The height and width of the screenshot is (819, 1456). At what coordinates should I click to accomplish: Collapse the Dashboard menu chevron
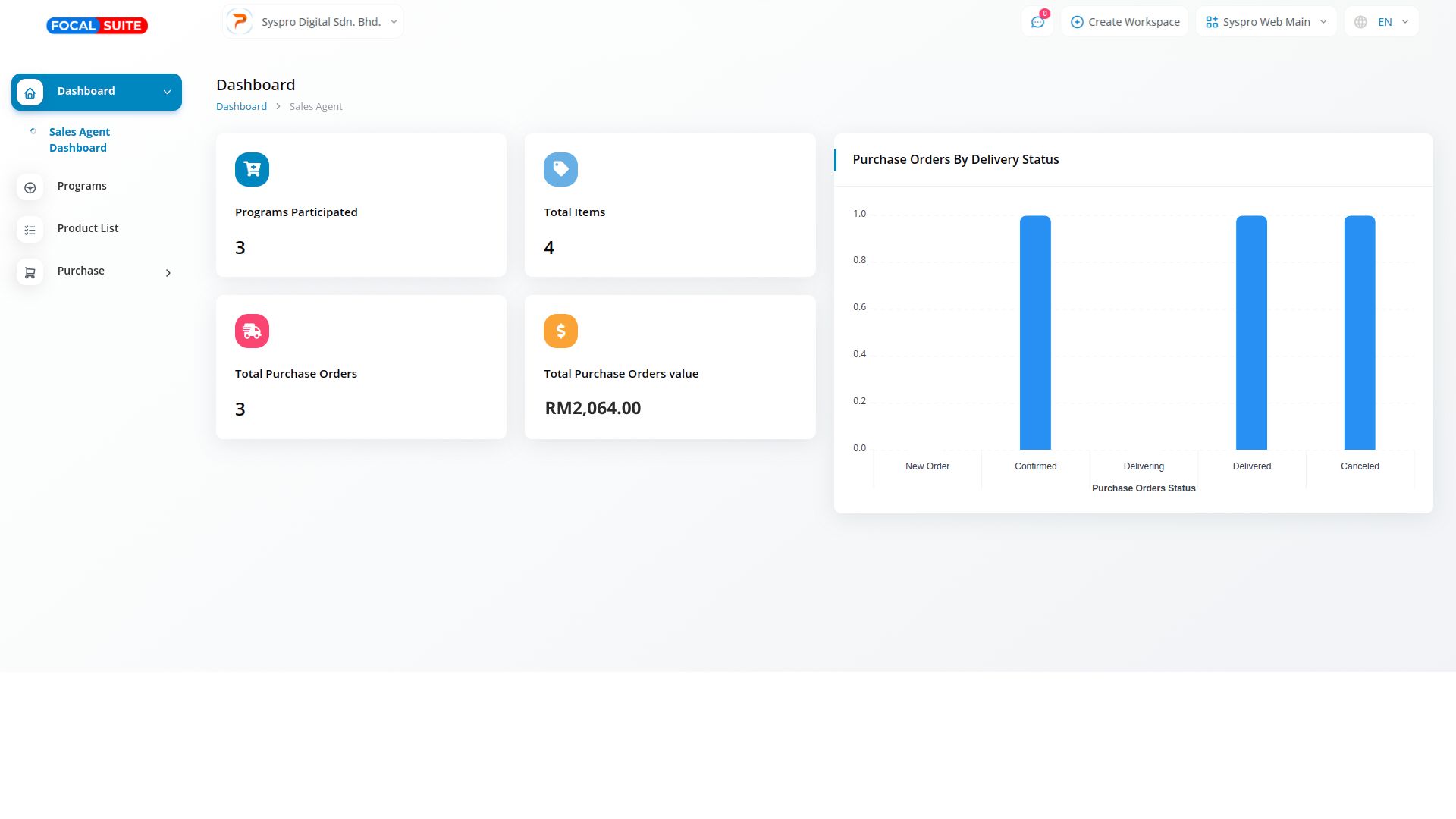[x=167, y=92]
